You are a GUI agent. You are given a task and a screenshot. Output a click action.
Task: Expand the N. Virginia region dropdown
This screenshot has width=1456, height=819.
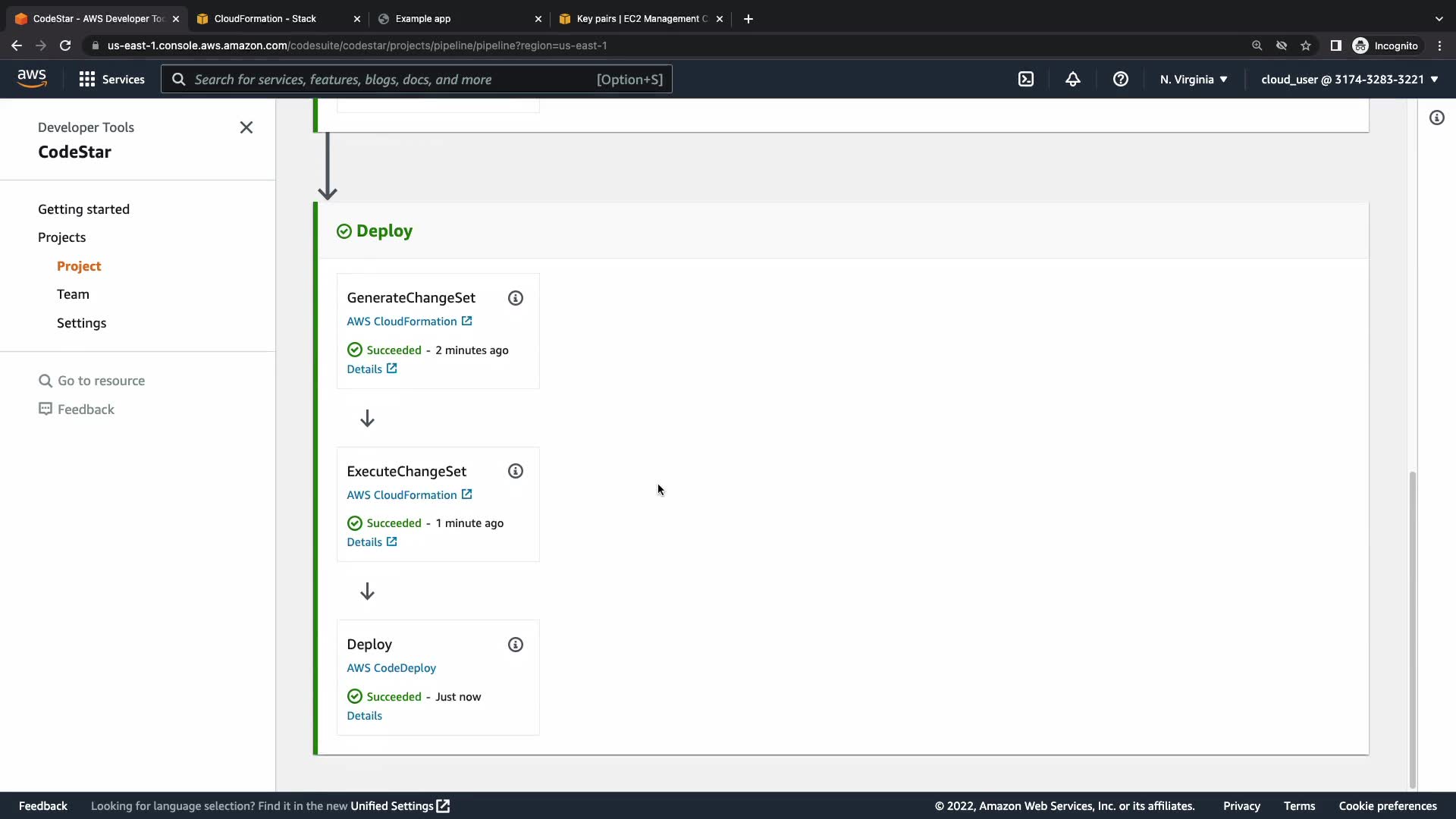click(1194, 79)
